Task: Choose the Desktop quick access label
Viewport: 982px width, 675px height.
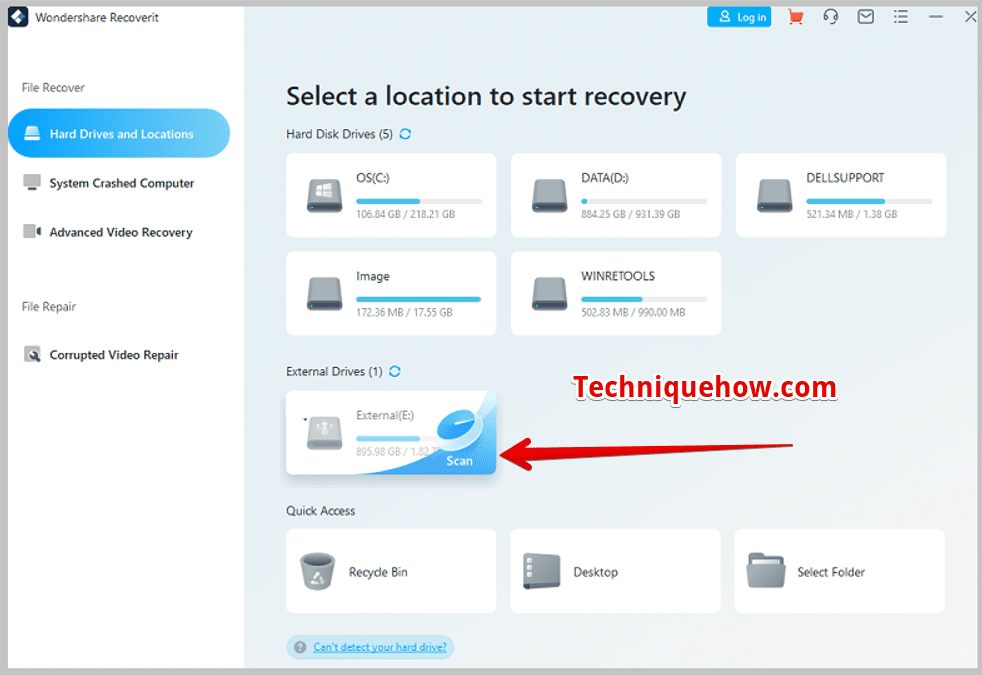Action: click(x=596, y=572)
